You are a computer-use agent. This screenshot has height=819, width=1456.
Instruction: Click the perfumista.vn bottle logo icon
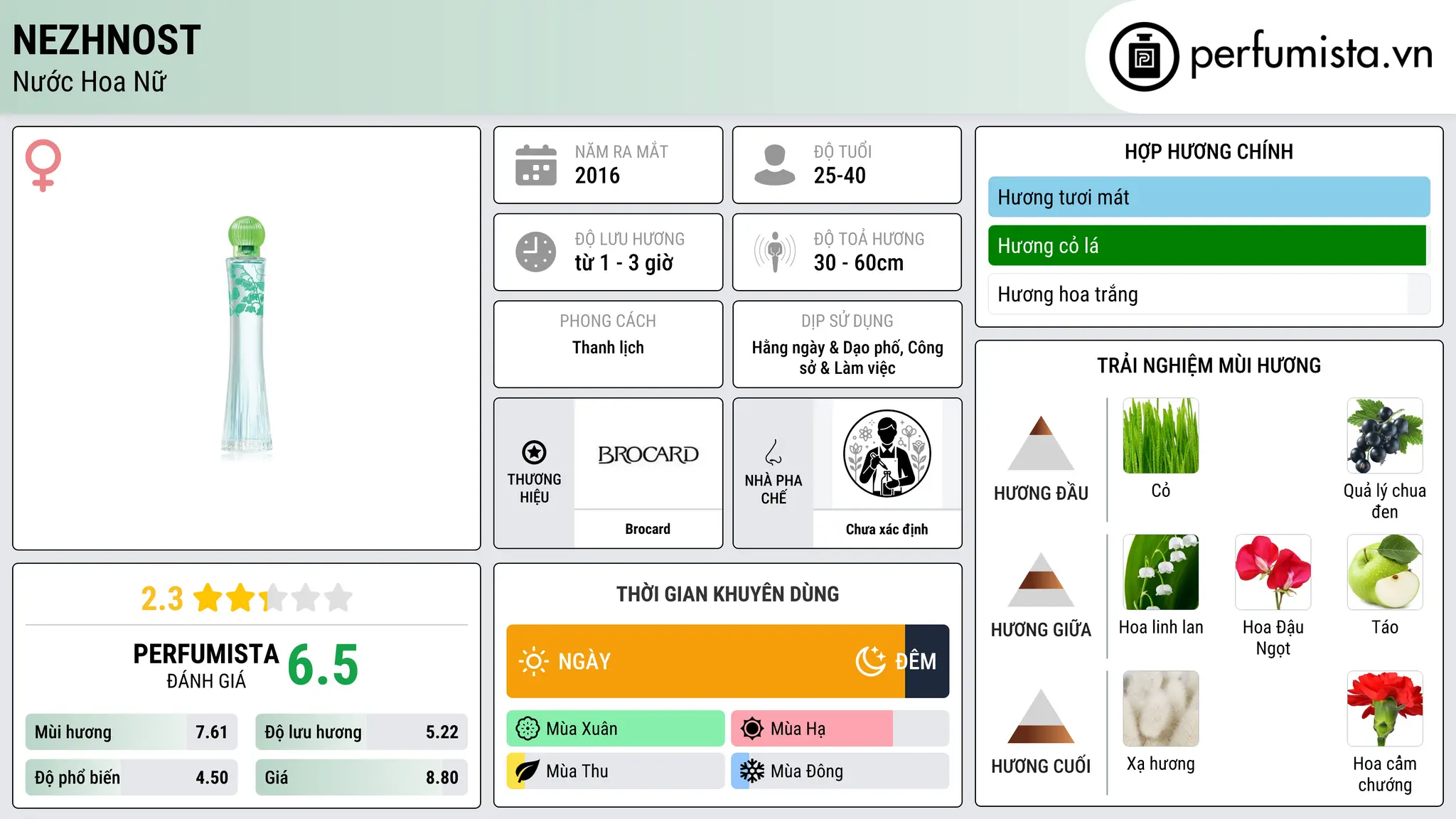coord(1144,57)
